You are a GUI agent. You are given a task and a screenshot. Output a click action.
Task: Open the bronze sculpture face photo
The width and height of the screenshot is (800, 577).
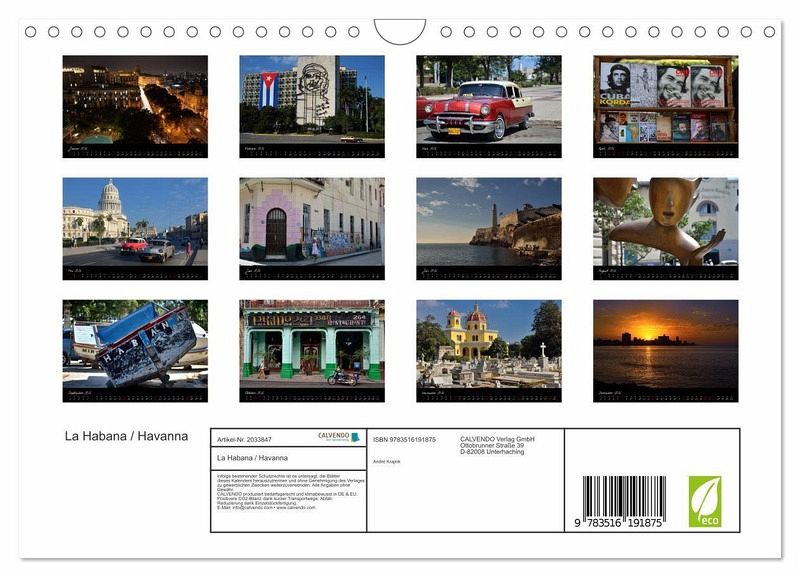pyautogui.click(x=665, y=229)
